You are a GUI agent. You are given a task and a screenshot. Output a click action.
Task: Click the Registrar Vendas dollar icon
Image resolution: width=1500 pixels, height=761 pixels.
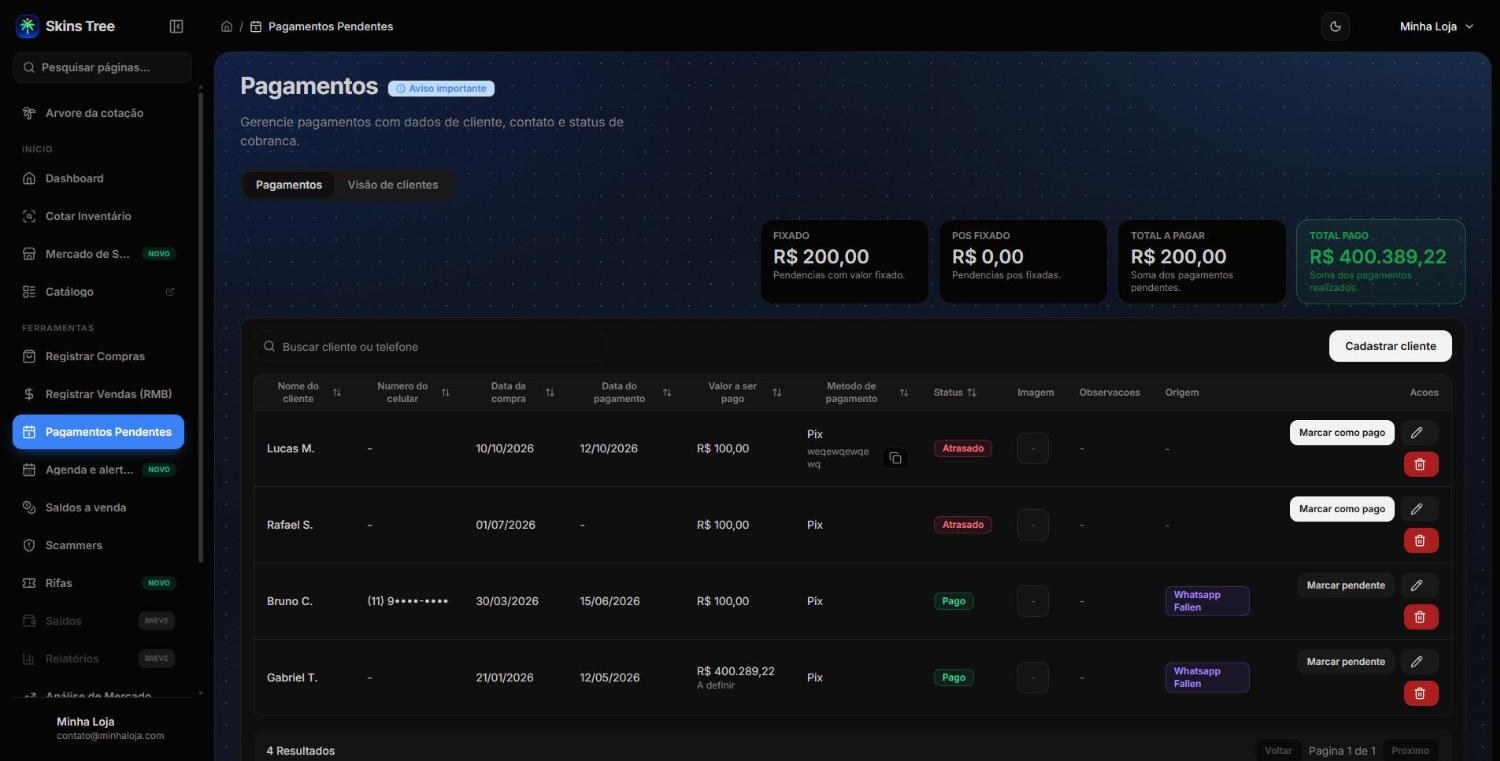click(29, 394)
